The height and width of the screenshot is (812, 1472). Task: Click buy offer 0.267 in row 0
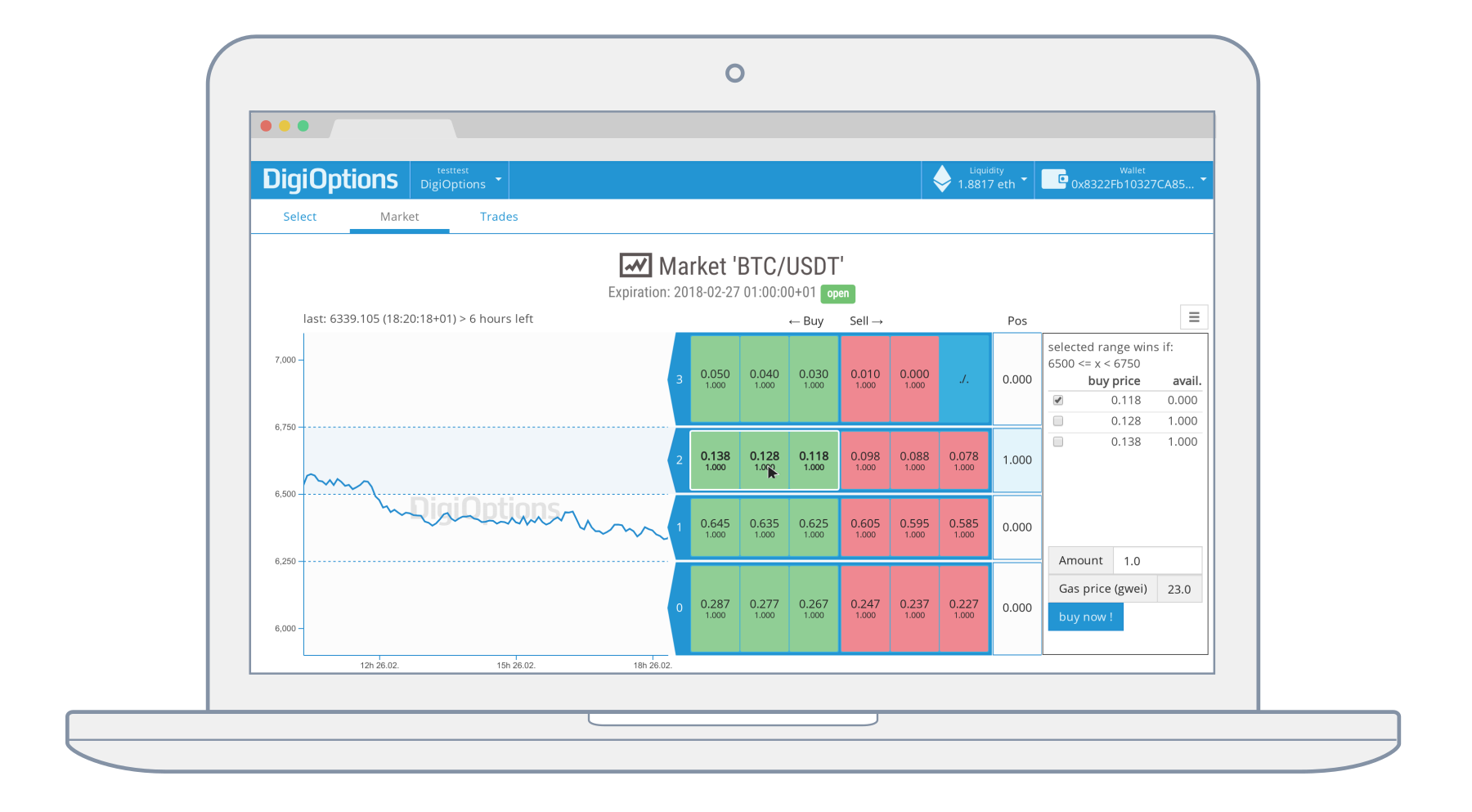coord(814,608)
